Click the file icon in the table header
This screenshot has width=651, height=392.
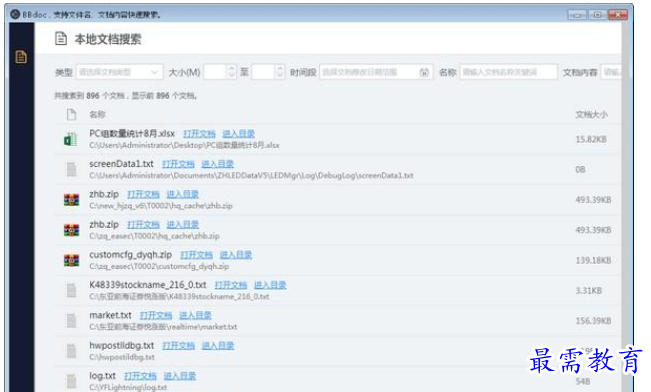[x=71, y=114]
